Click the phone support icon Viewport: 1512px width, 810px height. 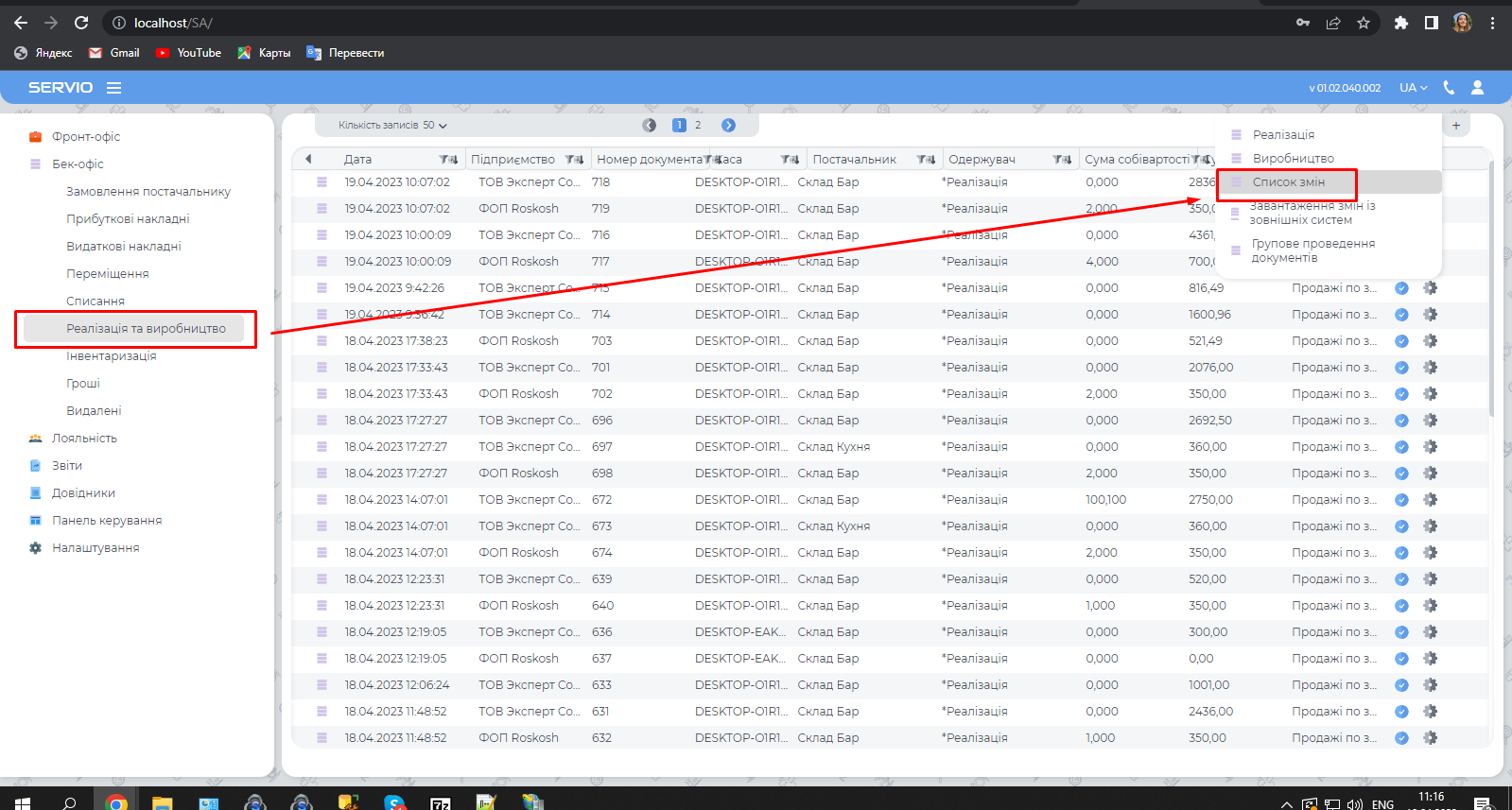click(1449, 88)
